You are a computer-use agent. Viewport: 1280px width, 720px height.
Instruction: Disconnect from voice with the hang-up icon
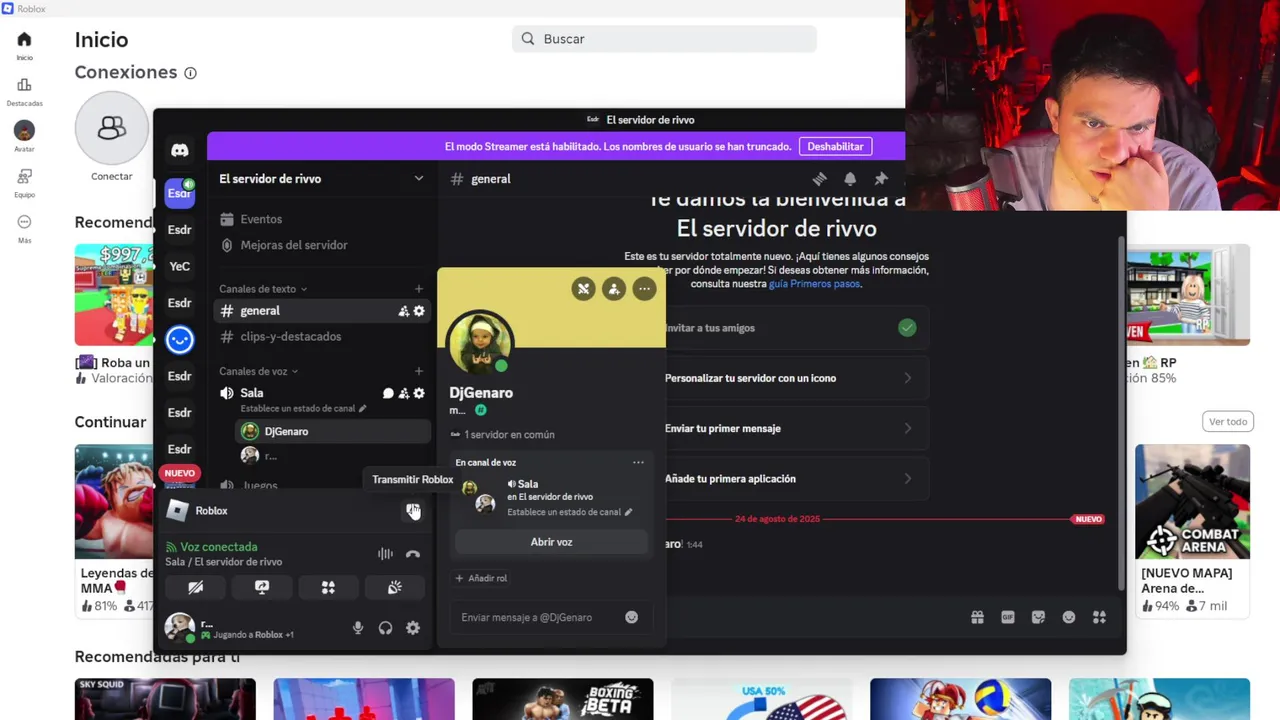[x=413, y=554]
